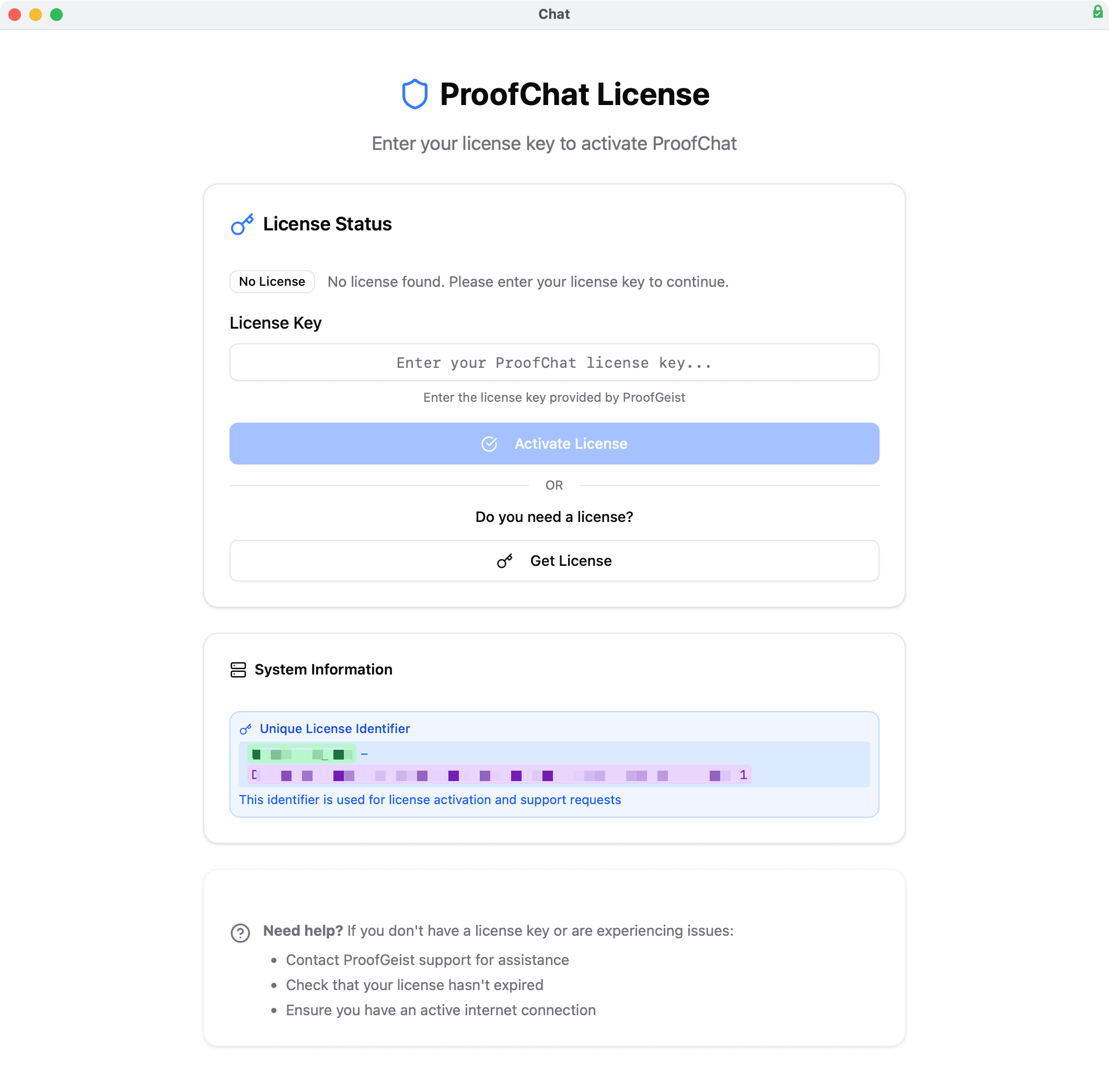
Task: Click the identifier usage note below the license identifier
Action: pos(430,799)
